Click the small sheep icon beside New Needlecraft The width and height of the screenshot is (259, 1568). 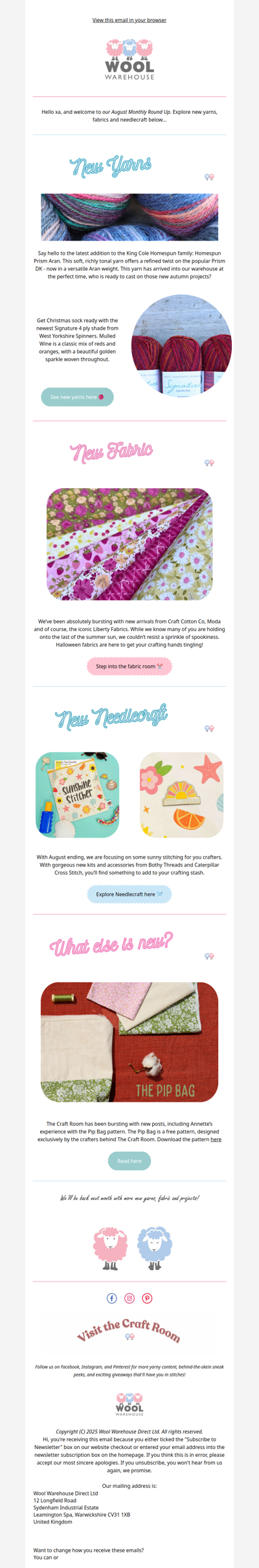point(209,728)
